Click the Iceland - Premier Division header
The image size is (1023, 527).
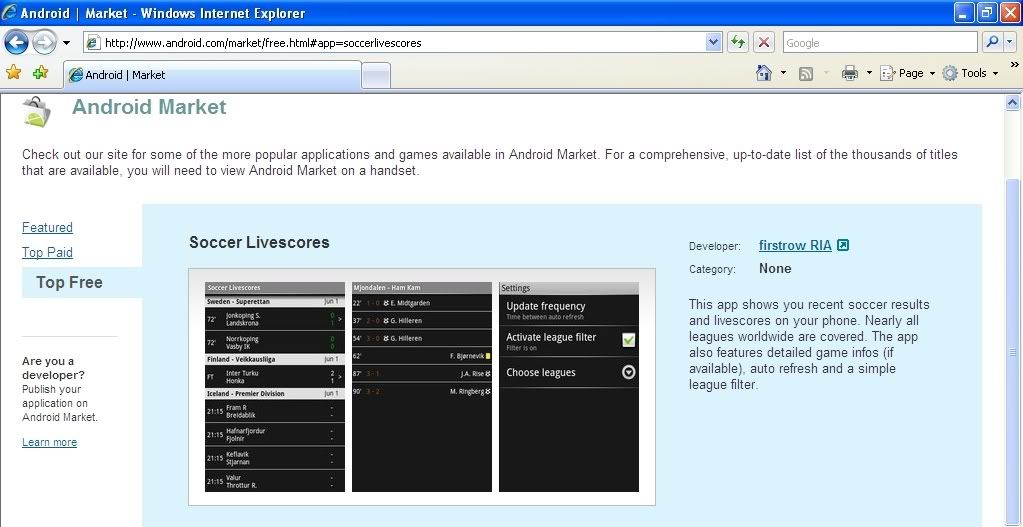point(275,393)
